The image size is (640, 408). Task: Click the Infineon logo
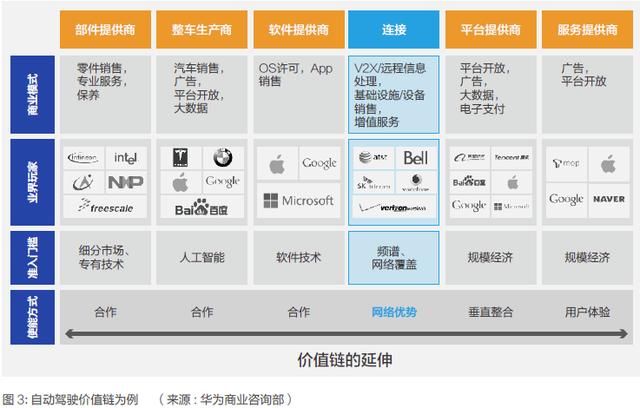(83, 157)
